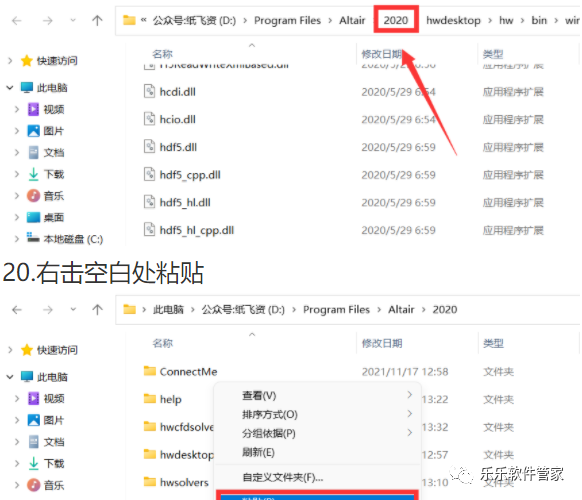
Task: Choose 刷新(E) from context menu
Action: (318, 452)
